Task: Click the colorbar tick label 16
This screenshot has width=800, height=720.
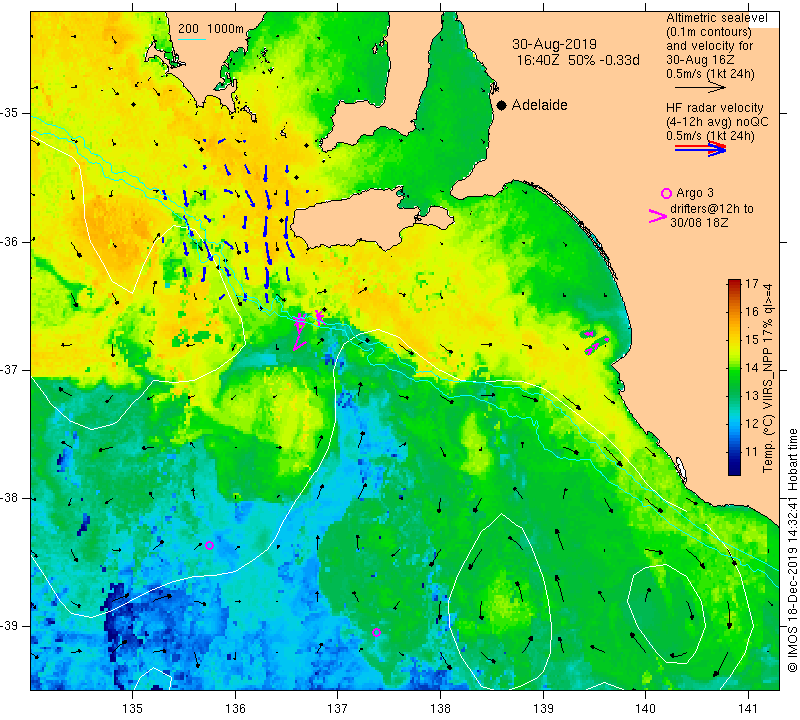Action: click(752, 311)
